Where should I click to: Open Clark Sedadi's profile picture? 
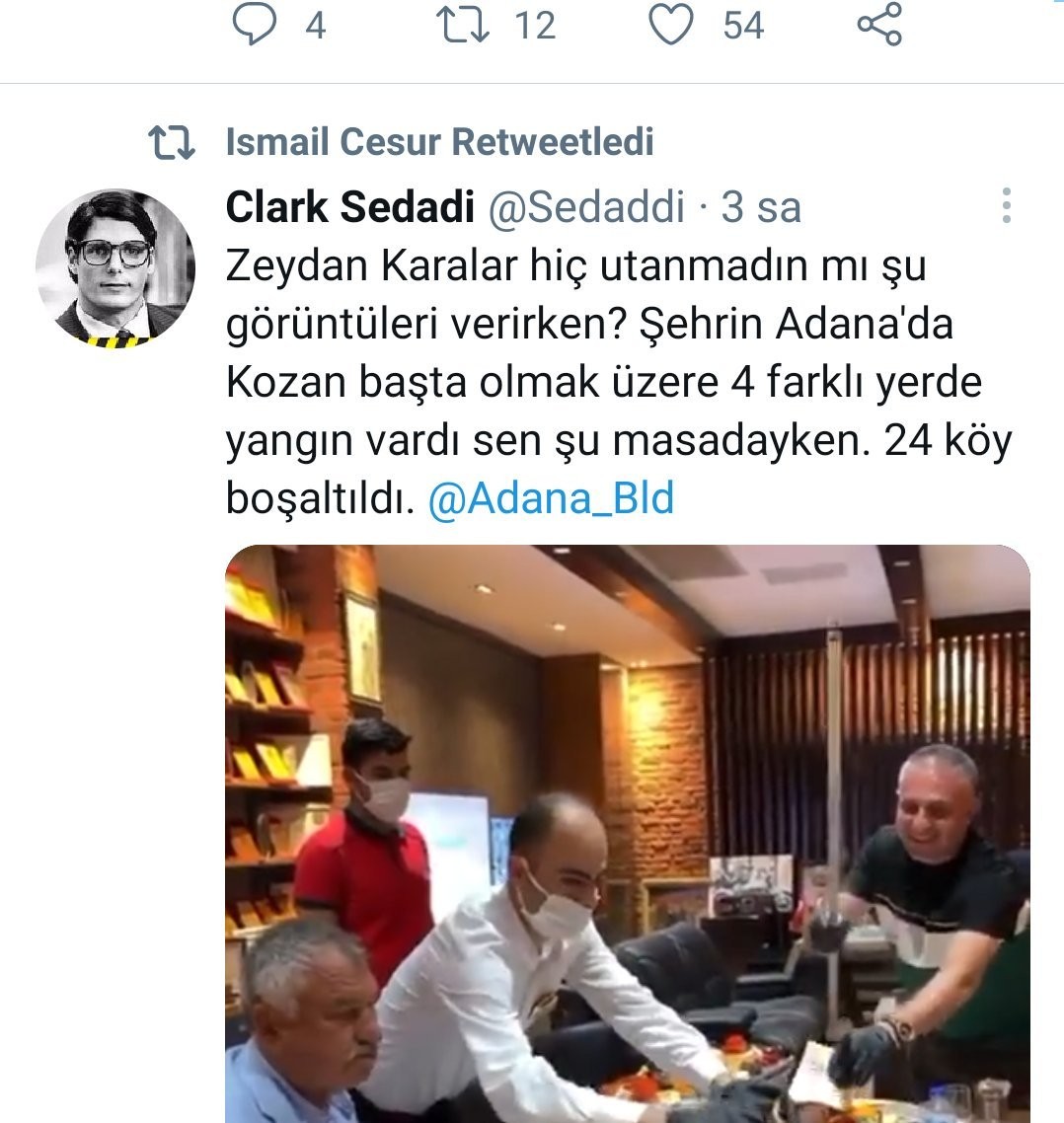(x=114, y=267)
